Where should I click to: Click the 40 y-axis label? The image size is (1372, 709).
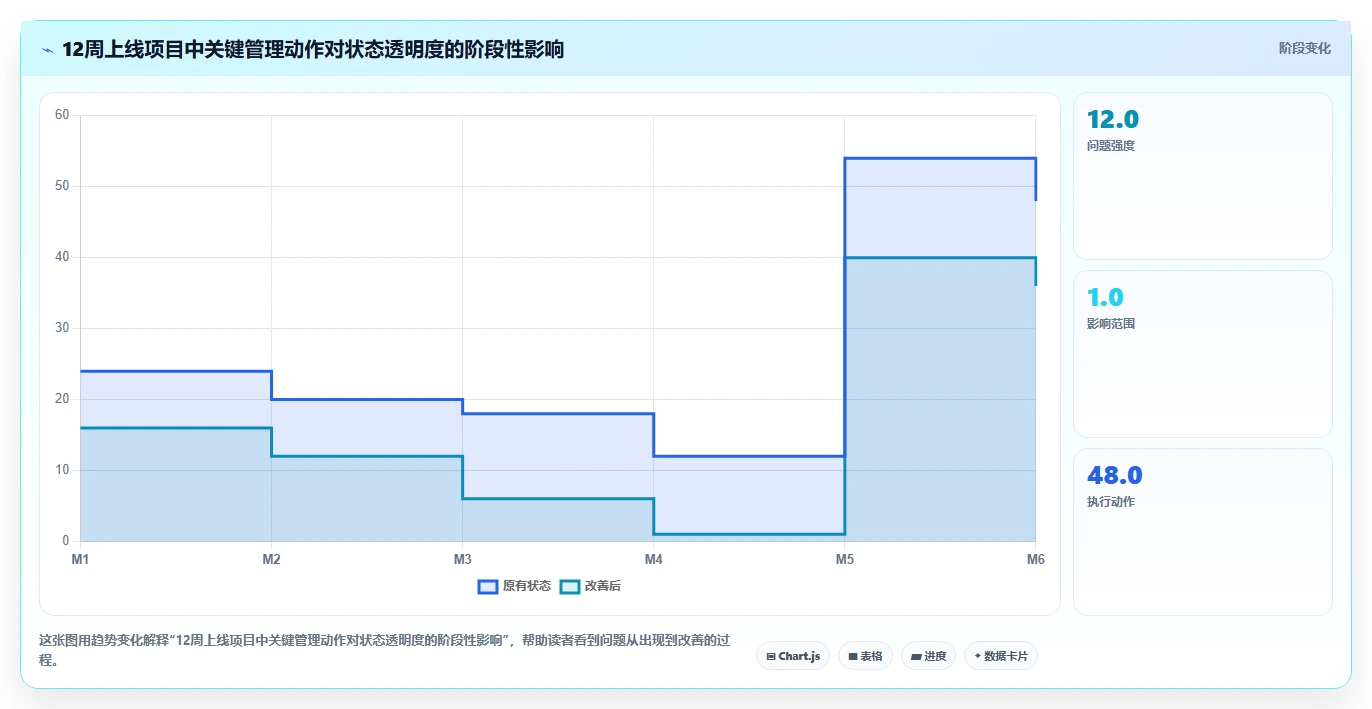tap(62, 257)
